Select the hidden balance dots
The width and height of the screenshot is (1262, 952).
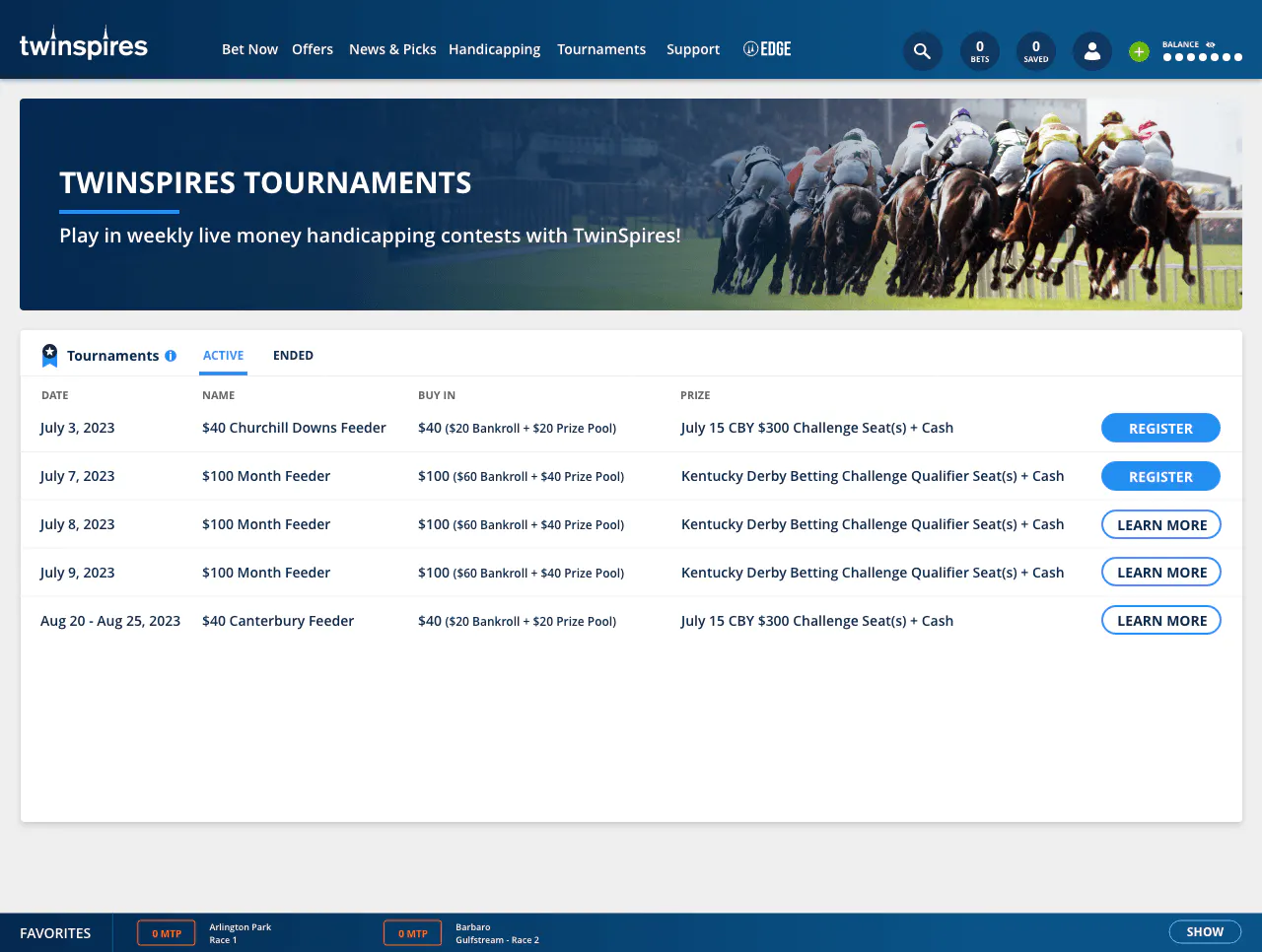pyautogui.click(x=1202, y=57)
